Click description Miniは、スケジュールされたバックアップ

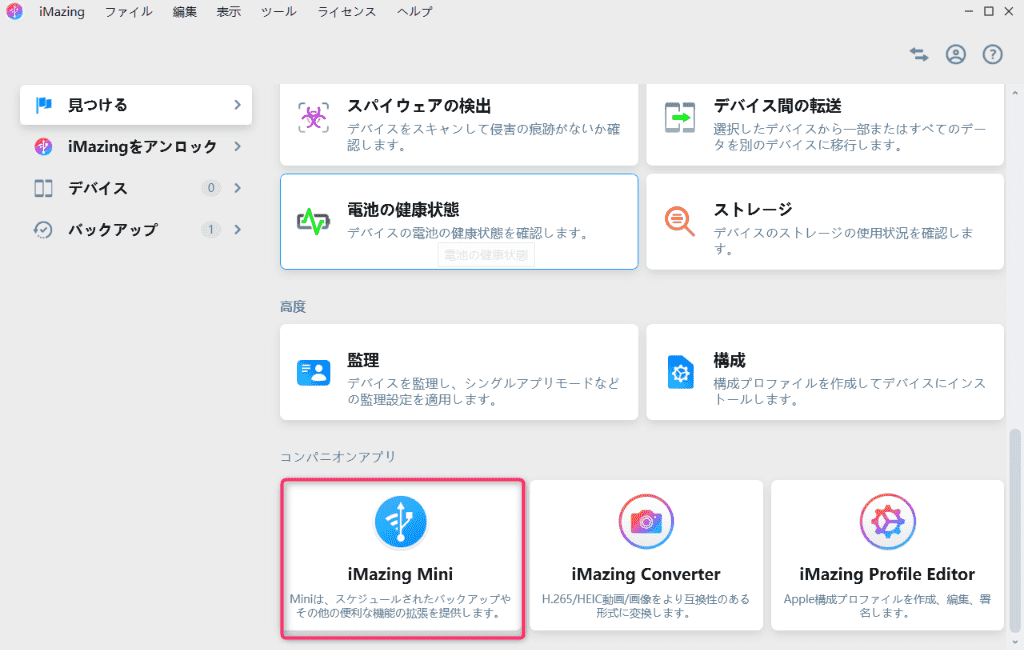coord(400,606)
